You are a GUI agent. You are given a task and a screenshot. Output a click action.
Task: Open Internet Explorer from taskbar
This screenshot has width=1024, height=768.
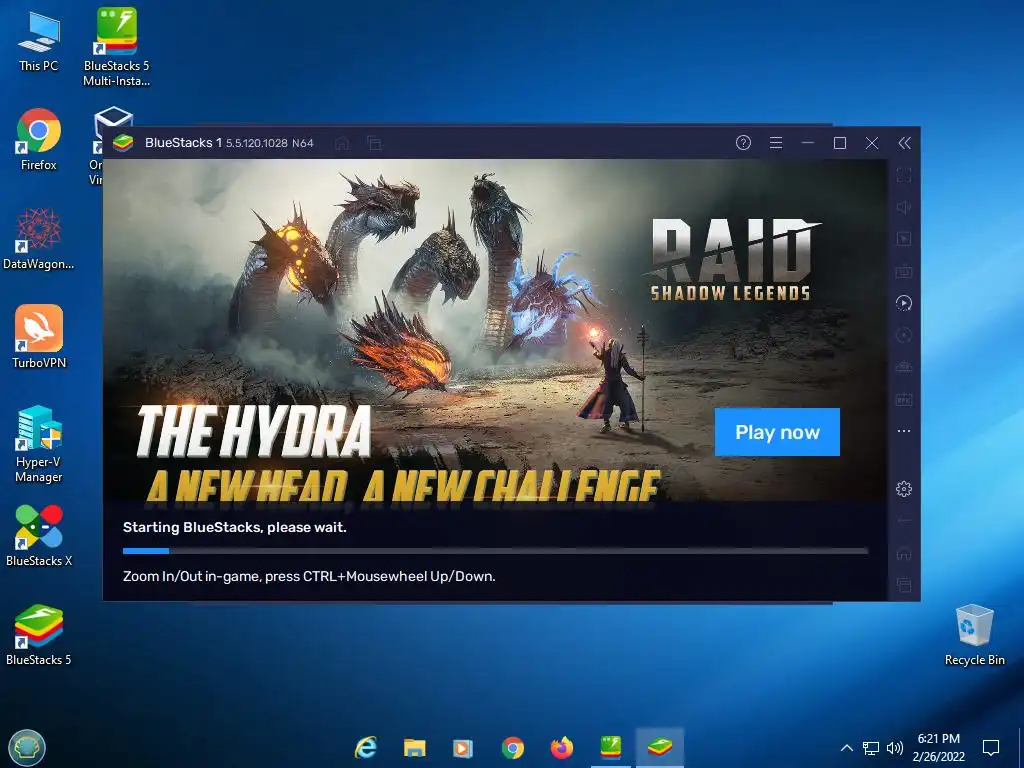click(x=366, y=747)
